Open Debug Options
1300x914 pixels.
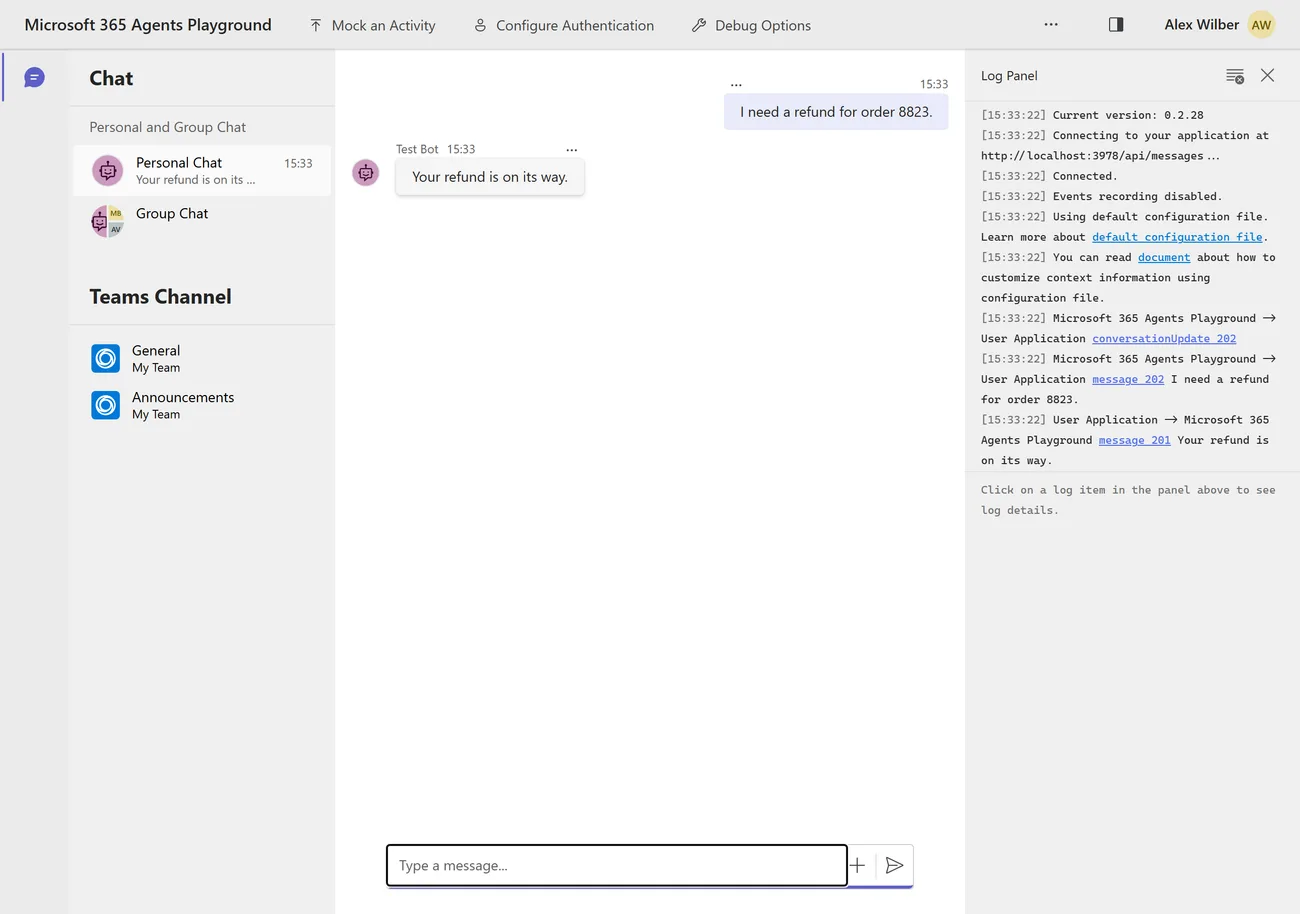coord(751,25)
